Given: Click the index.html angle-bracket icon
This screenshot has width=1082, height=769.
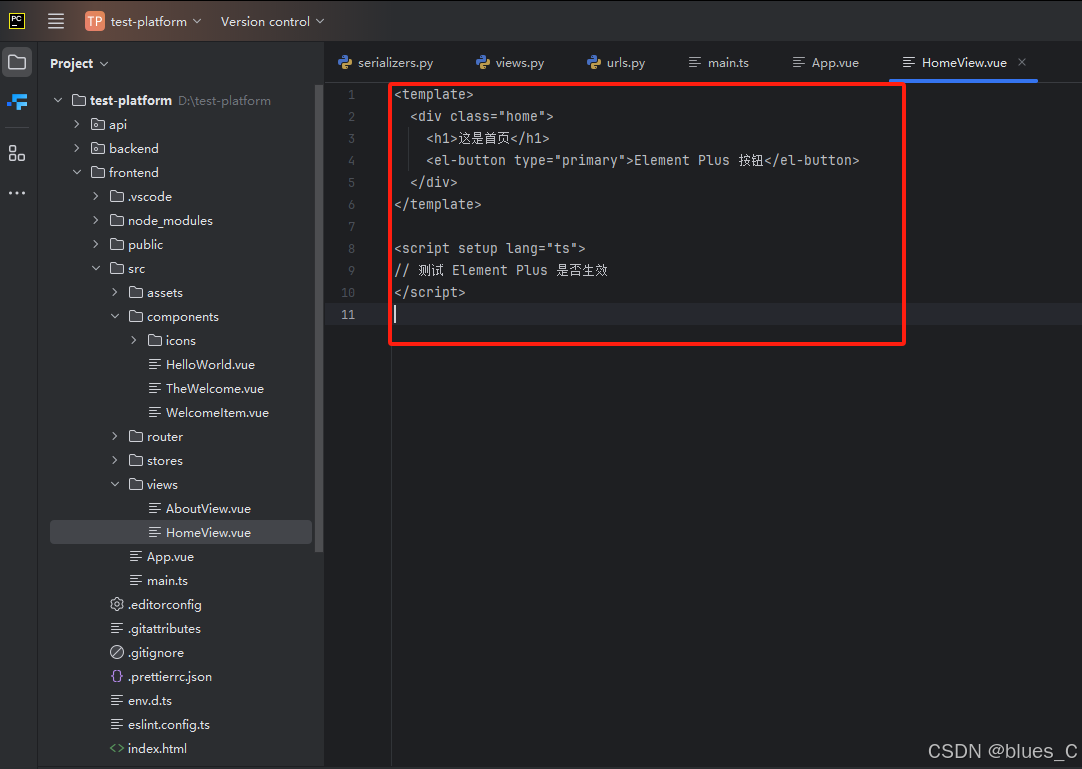Looking at the screenshot, I should click(x=117, y=748).
